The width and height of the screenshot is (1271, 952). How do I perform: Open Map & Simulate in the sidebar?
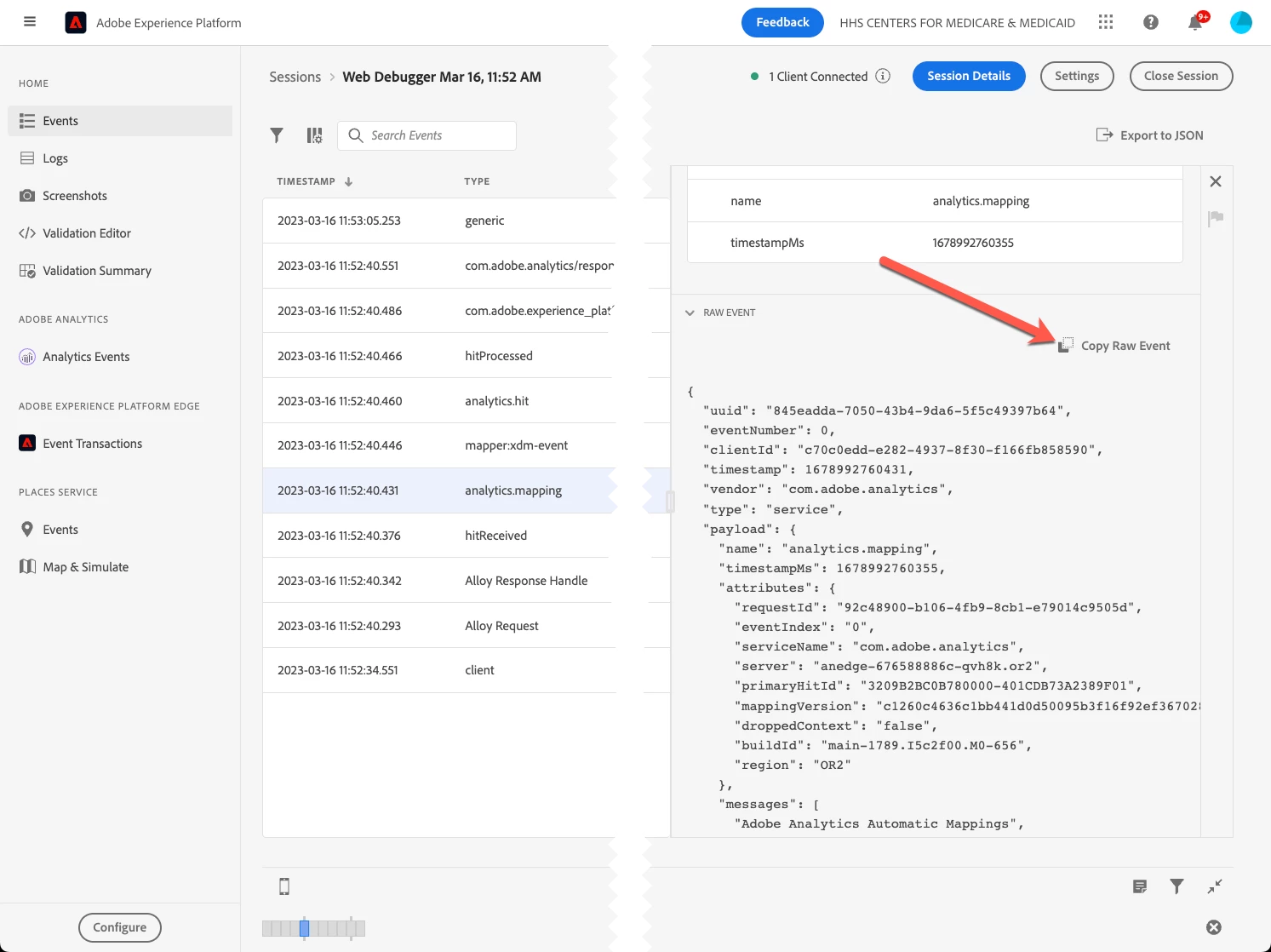point(120,567)
